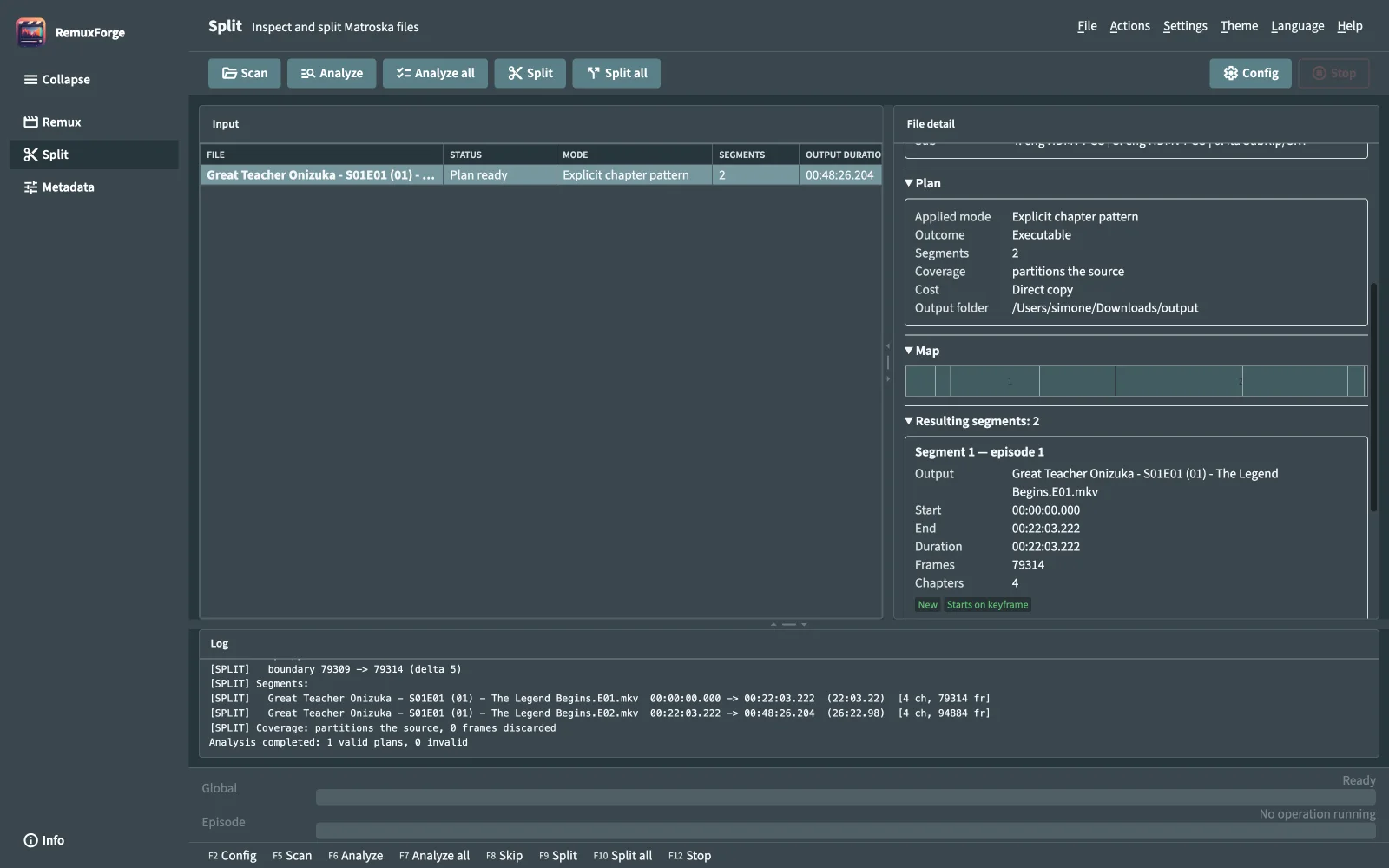Click F6 Analyze shortcut in bottom bar
The image size is (1389, 868).
pos(355,856)
